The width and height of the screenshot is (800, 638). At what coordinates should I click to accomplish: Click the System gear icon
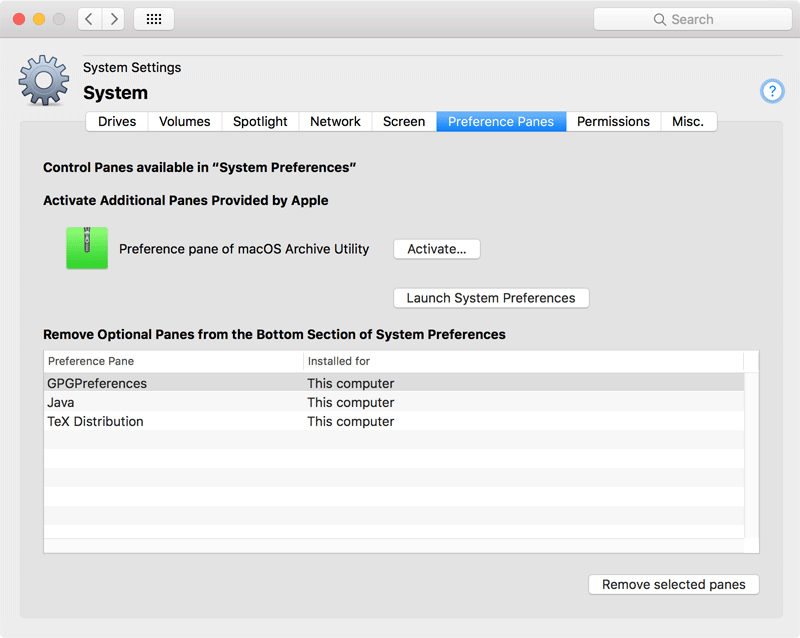point(44,81)
